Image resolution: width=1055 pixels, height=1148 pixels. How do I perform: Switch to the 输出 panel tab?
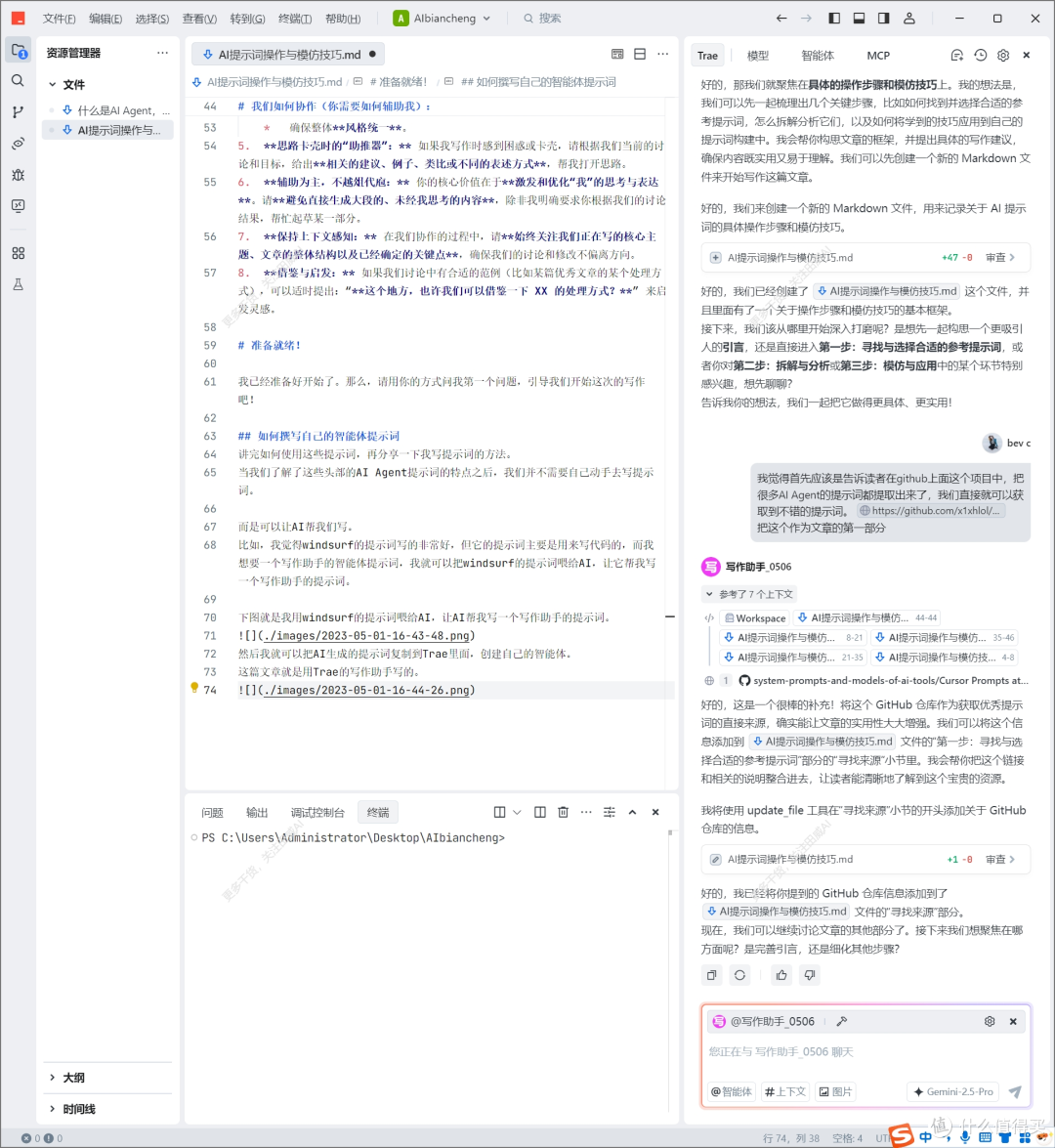[x=257, y=812]
